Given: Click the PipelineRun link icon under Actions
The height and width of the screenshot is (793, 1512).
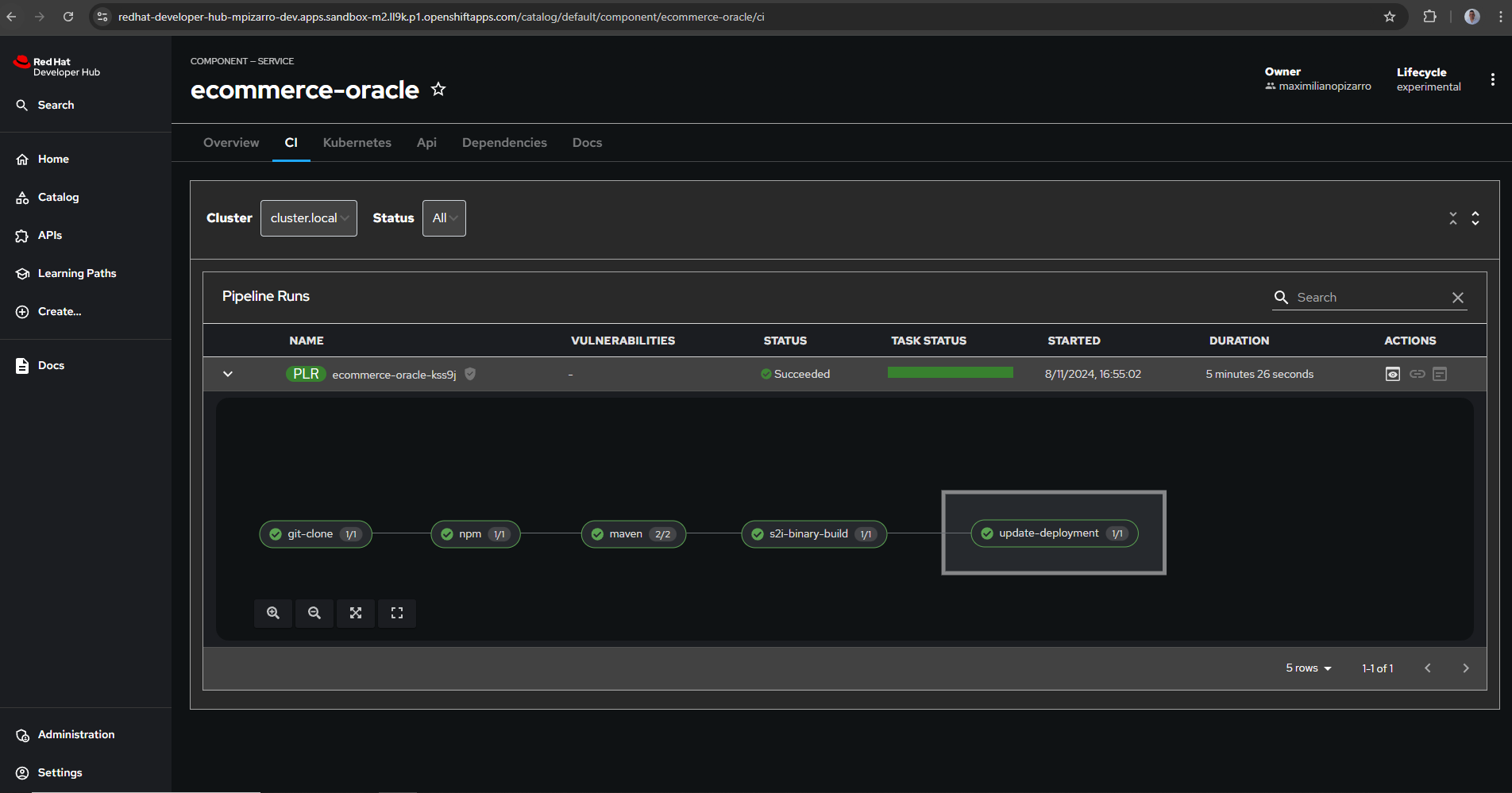Looking at the screenshot, I should (1417, 373).
